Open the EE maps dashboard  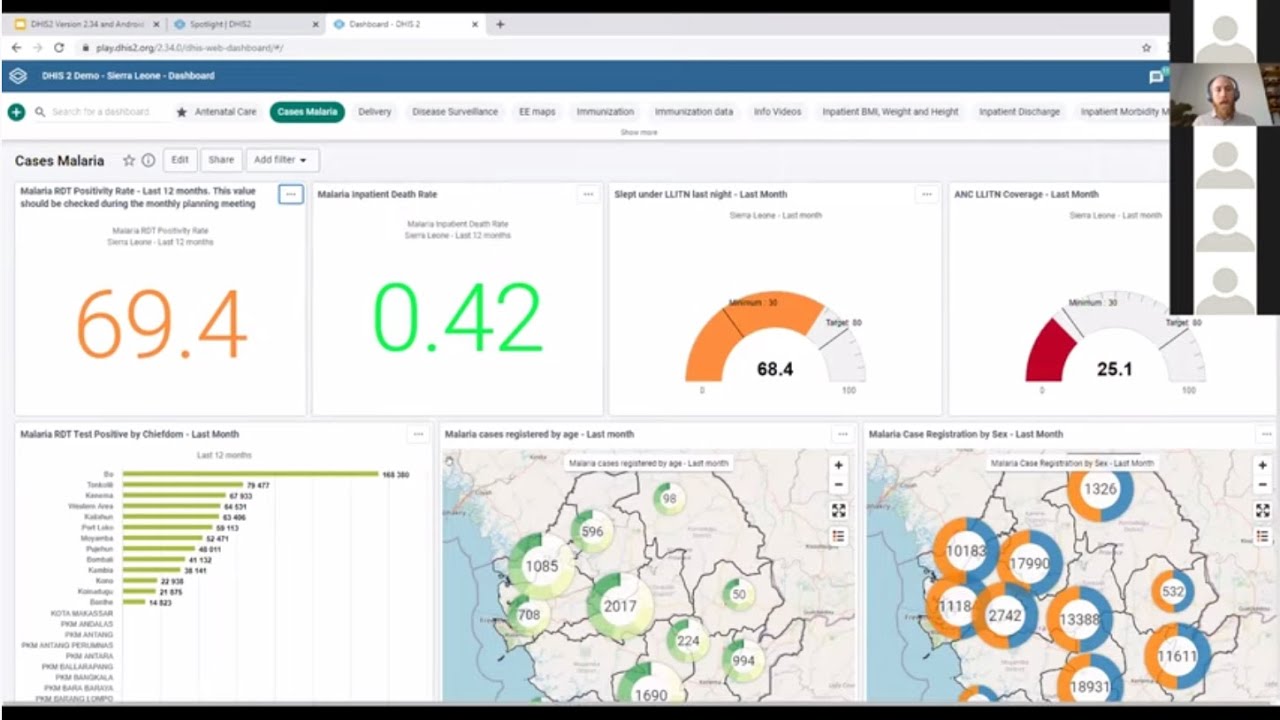[537, 112]
